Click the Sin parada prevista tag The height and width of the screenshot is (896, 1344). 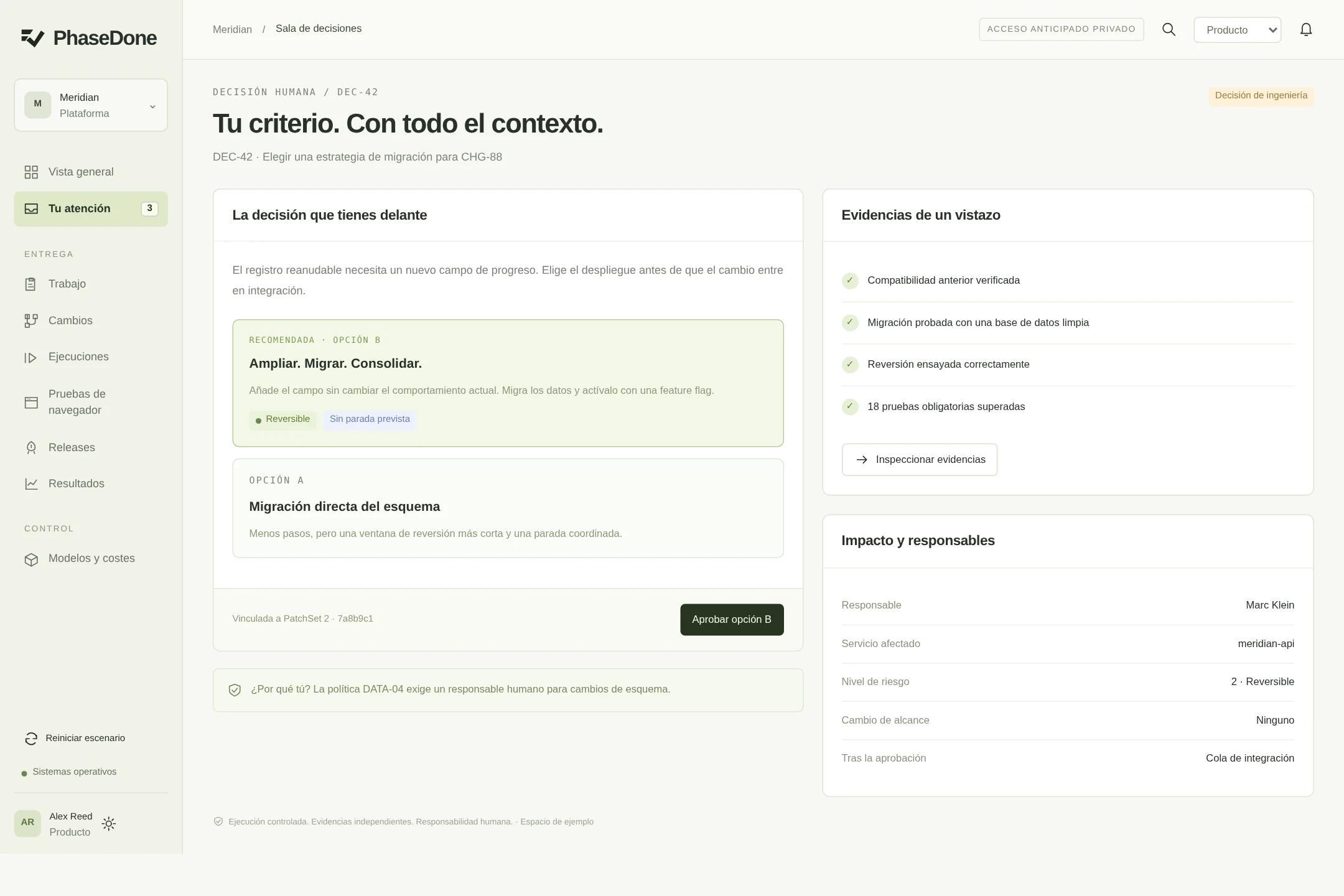tap(370, 420)
